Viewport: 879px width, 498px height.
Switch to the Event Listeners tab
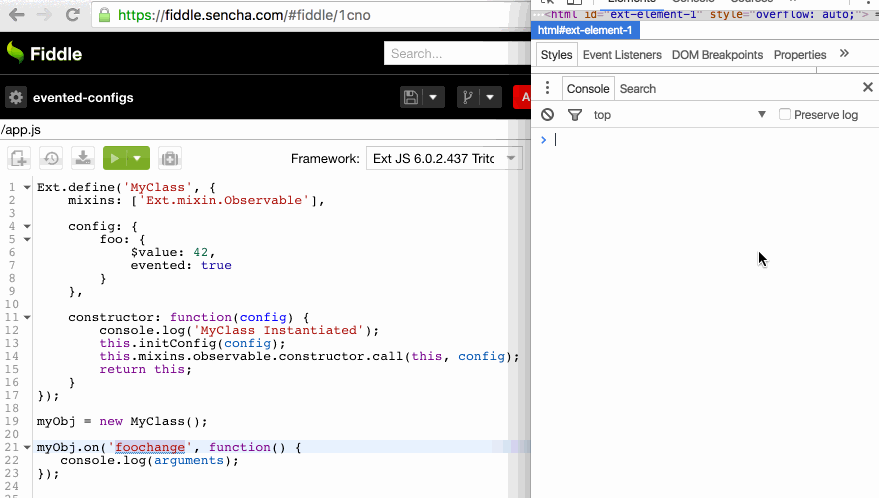(622, 55)
